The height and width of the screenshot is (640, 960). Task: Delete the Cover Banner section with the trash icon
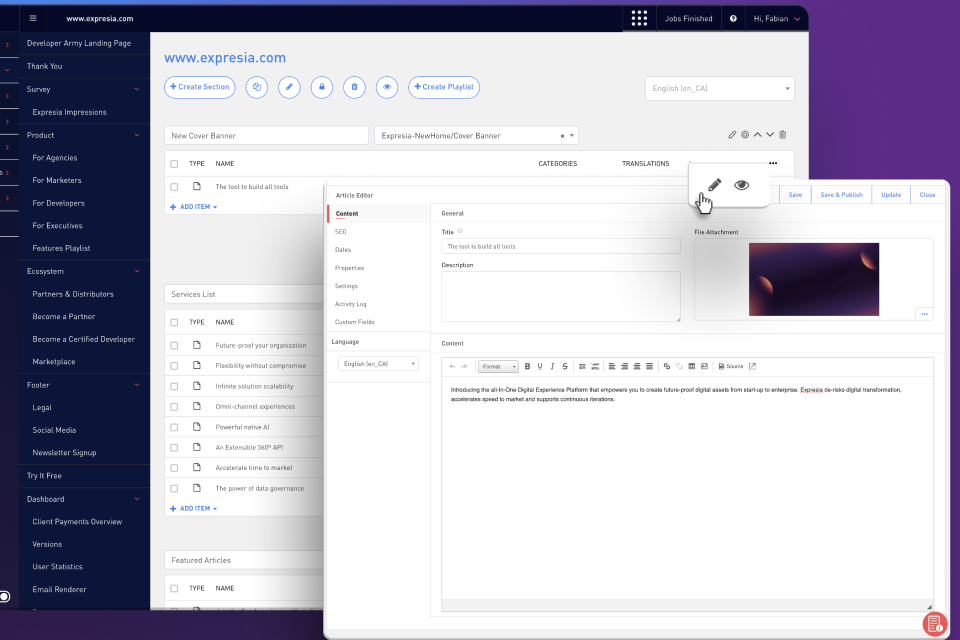[782, 135]
